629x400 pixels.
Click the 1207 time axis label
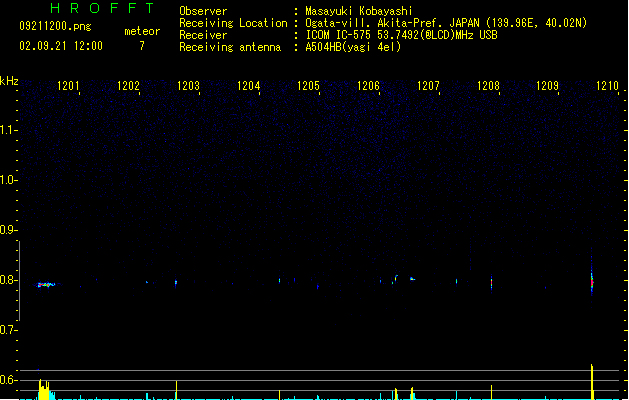pos(428,86)
